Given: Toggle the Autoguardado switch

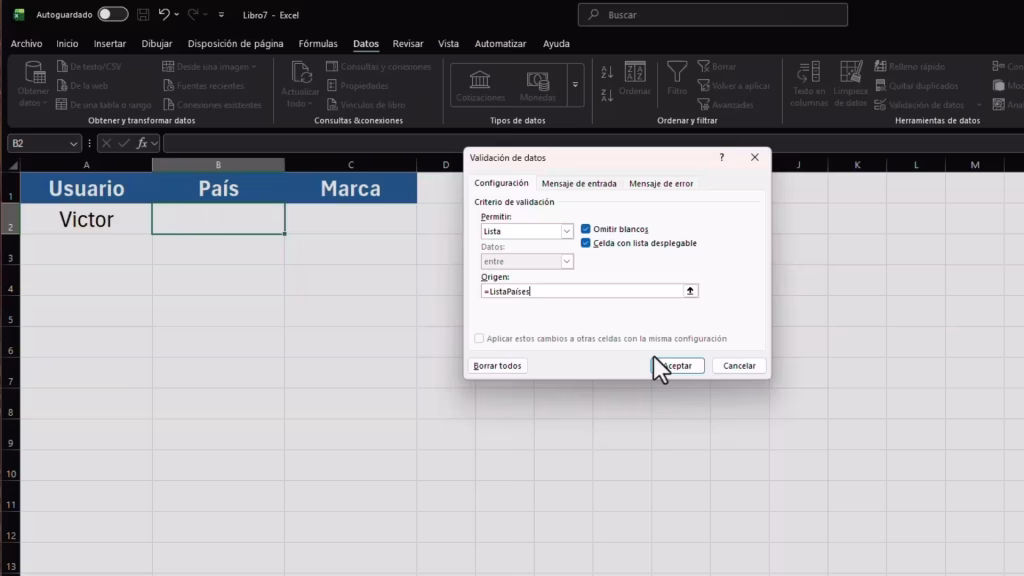Looking at the screenshot, I should [x=112, y=14].
